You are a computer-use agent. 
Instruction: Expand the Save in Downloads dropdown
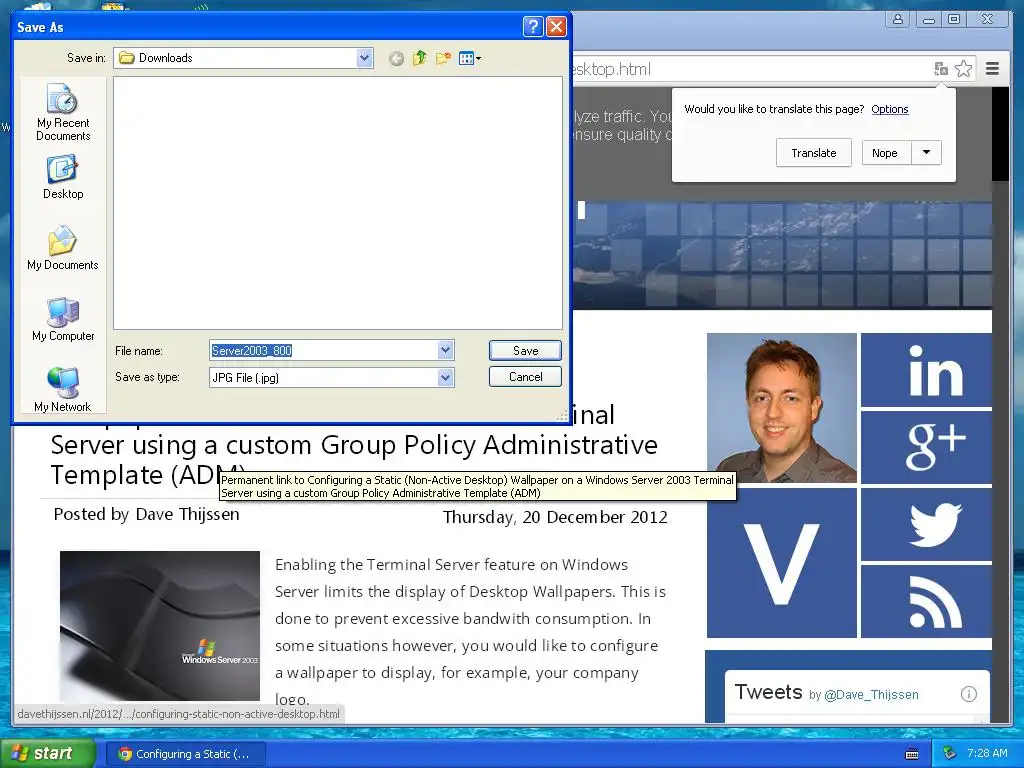pos(364,58)
